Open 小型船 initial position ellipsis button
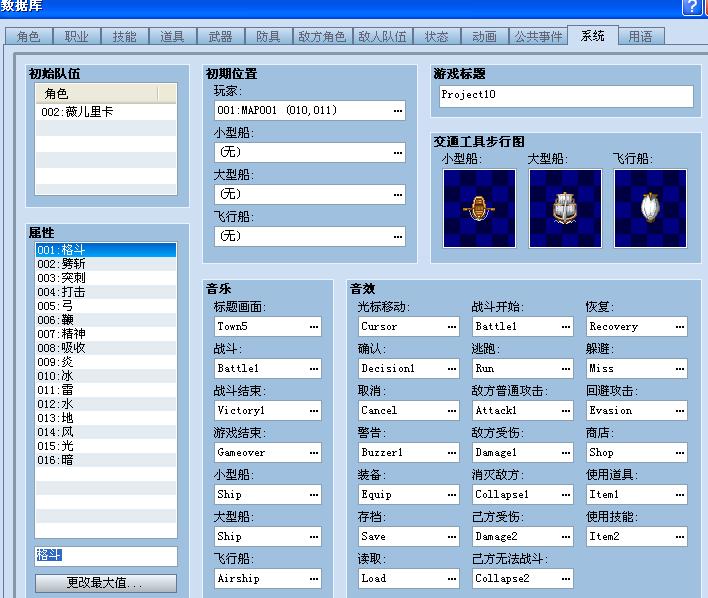This screenshot has height=598, width=708. pyautogui.click(x=397, y=153)
